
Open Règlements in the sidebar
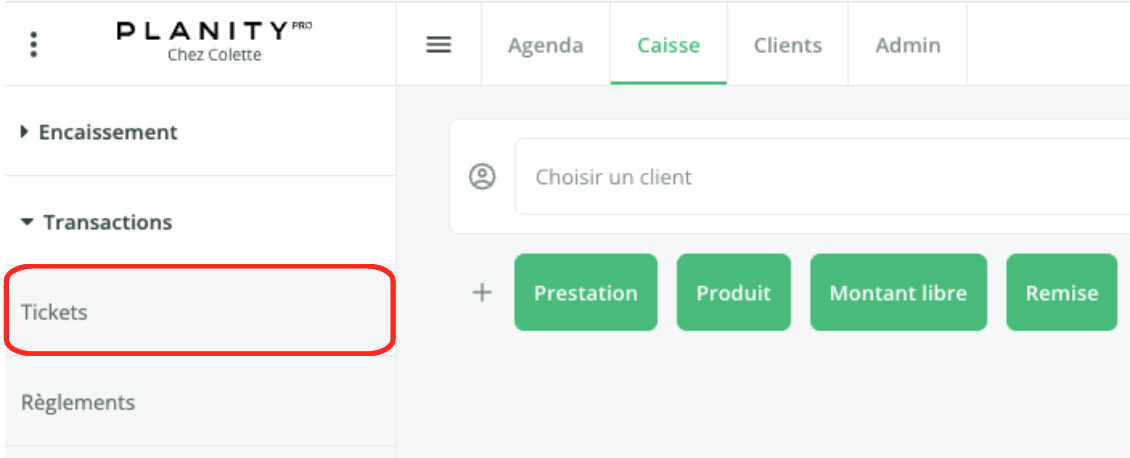[x=200, y=402]
